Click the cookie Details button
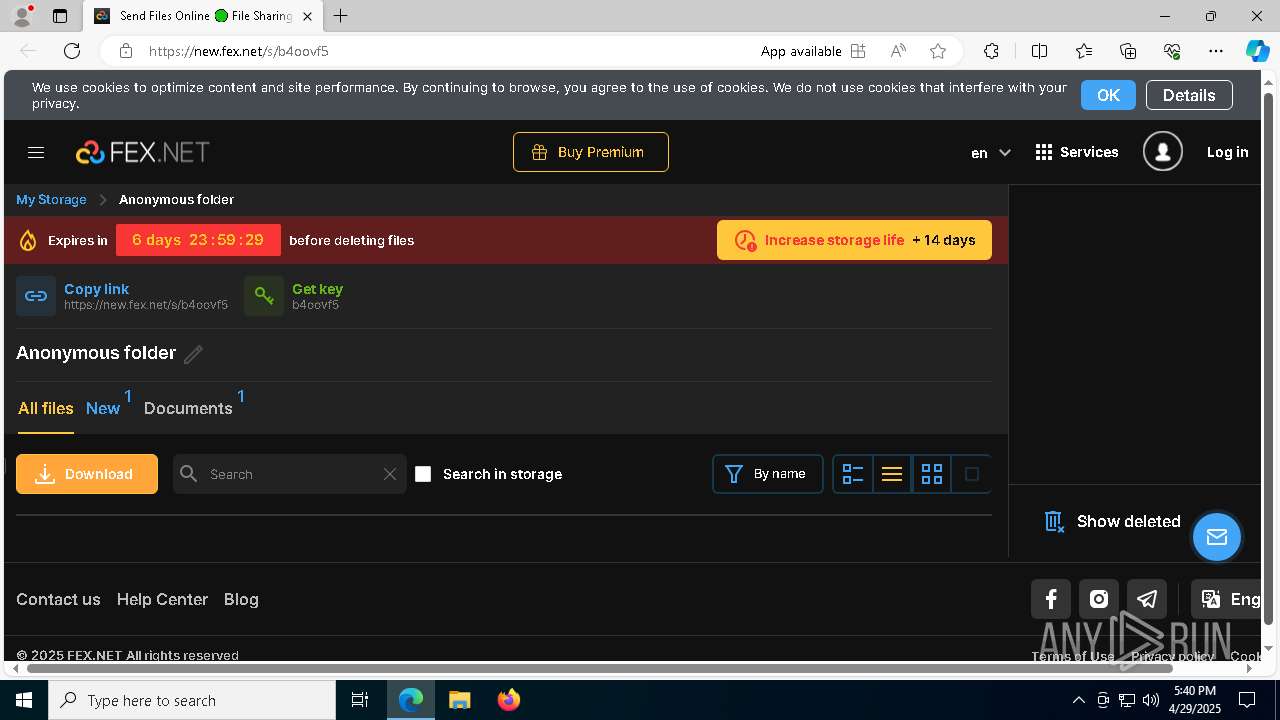 pos(1189,95)
